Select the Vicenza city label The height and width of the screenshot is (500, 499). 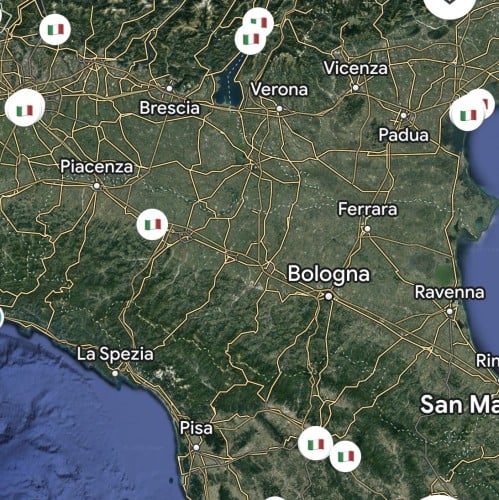point(356,68)
